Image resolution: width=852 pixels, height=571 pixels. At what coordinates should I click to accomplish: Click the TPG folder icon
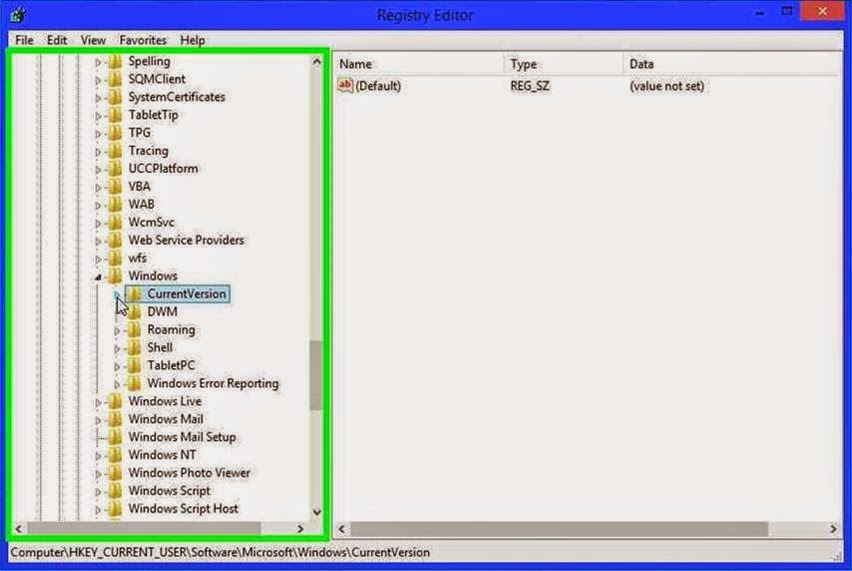coord(115,133)
